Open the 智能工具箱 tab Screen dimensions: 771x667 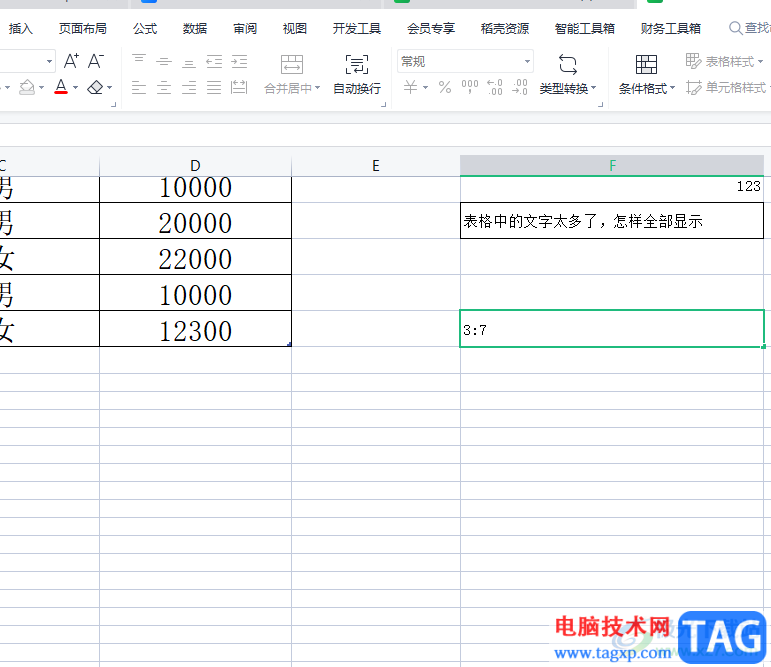pos(585,29)
